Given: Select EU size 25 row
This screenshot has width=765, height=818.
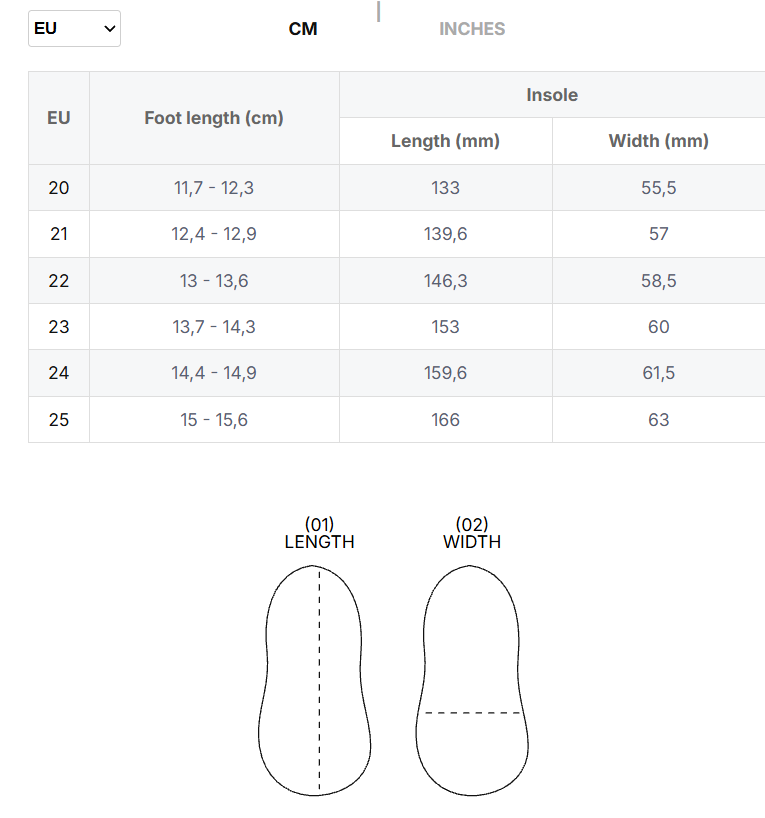Looking at the screenshot, I should point(397,420).
